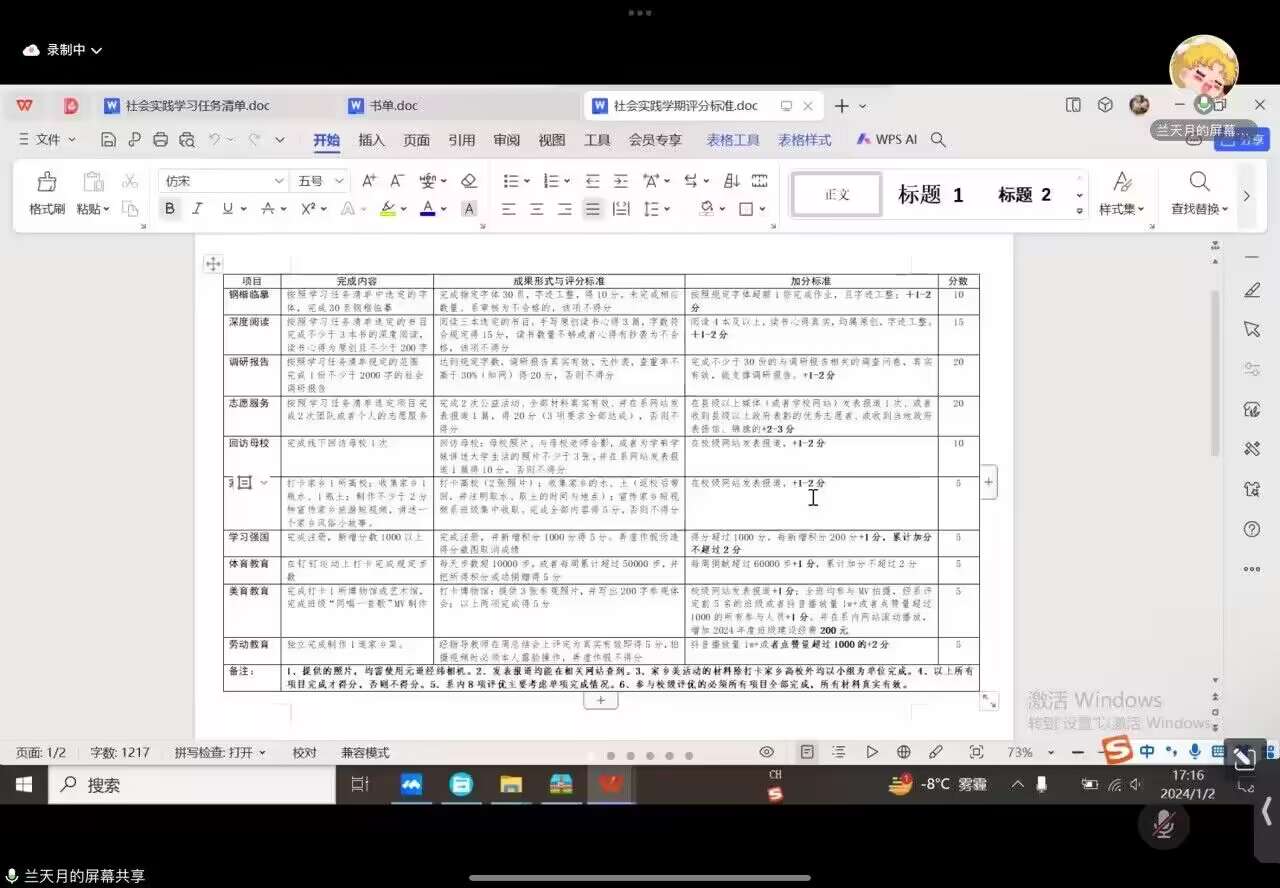Click the WPS AI icon
Screen dimensions: 1280x888
pyautogui.click(x=886, y=140)
